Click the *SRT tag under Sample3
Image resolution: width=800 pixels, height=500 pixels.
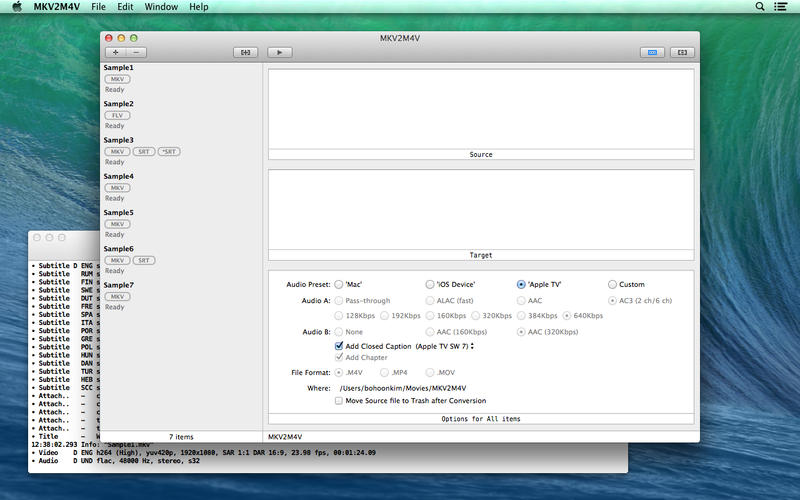(169, 152)
